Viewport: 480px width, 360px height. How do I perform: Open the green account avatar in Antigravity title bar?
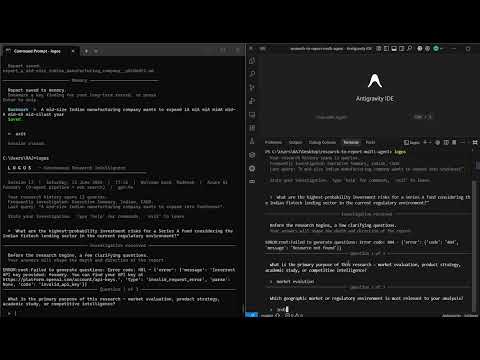click(436, 49)
